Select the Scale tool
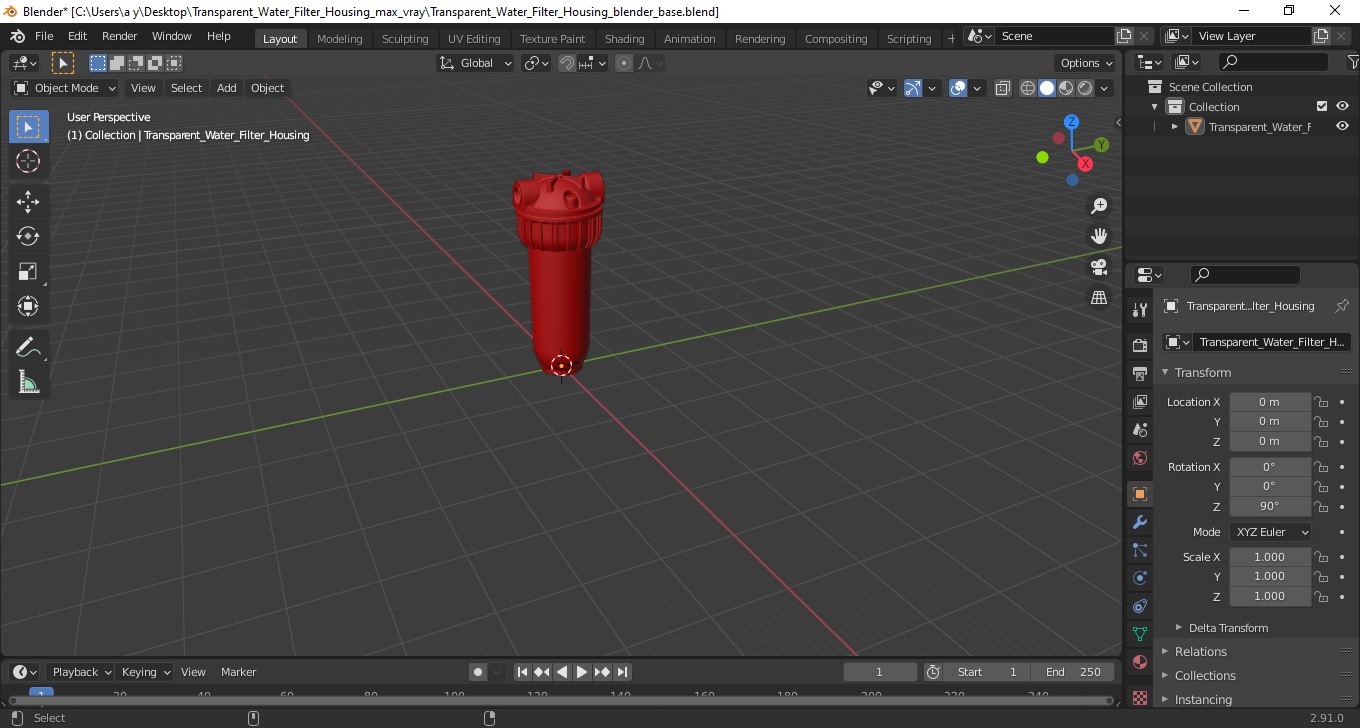This screenshot has width=1360, height=728. [x=28, y=271]
